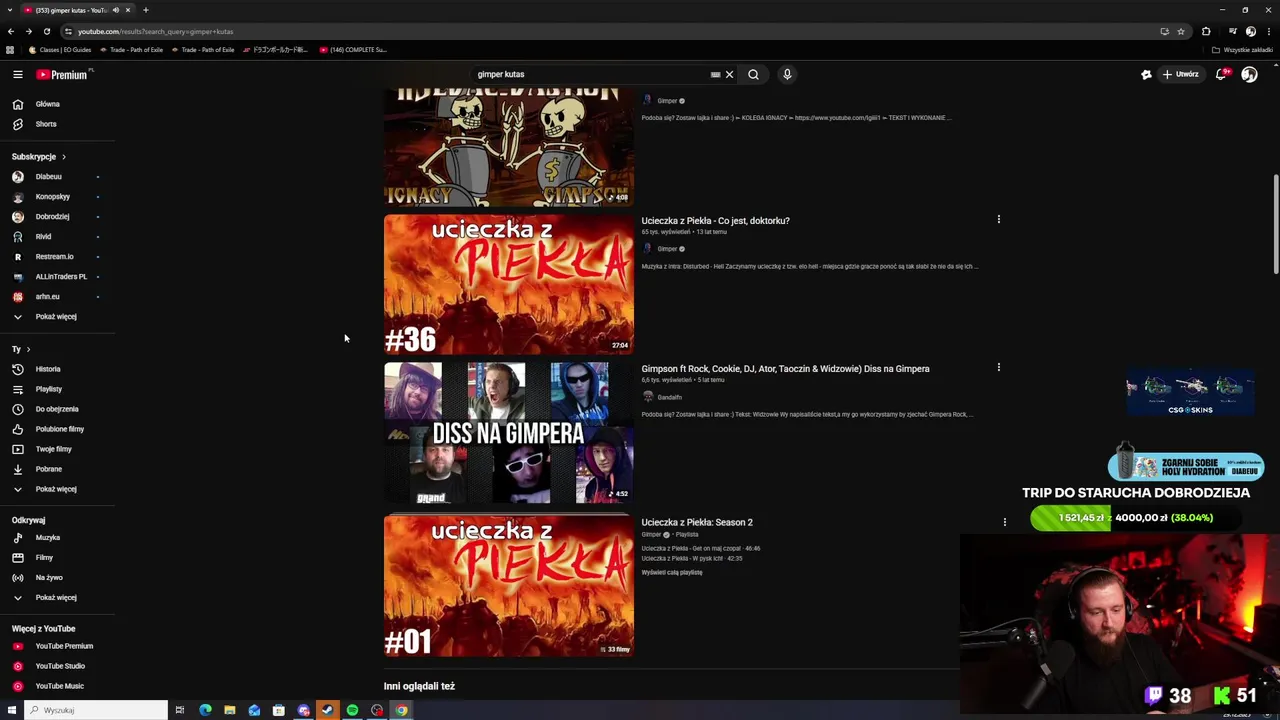1280x720 pixels.
Task: Expand Pokaż więcej under Odkrywaj
Action: (x=56, y=598)
